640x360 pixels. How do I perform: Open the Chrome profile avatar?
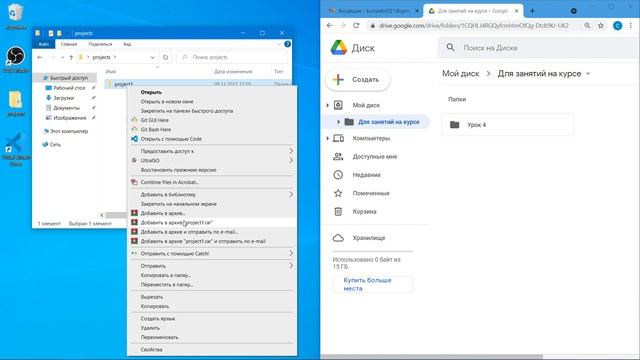[618, 25]
